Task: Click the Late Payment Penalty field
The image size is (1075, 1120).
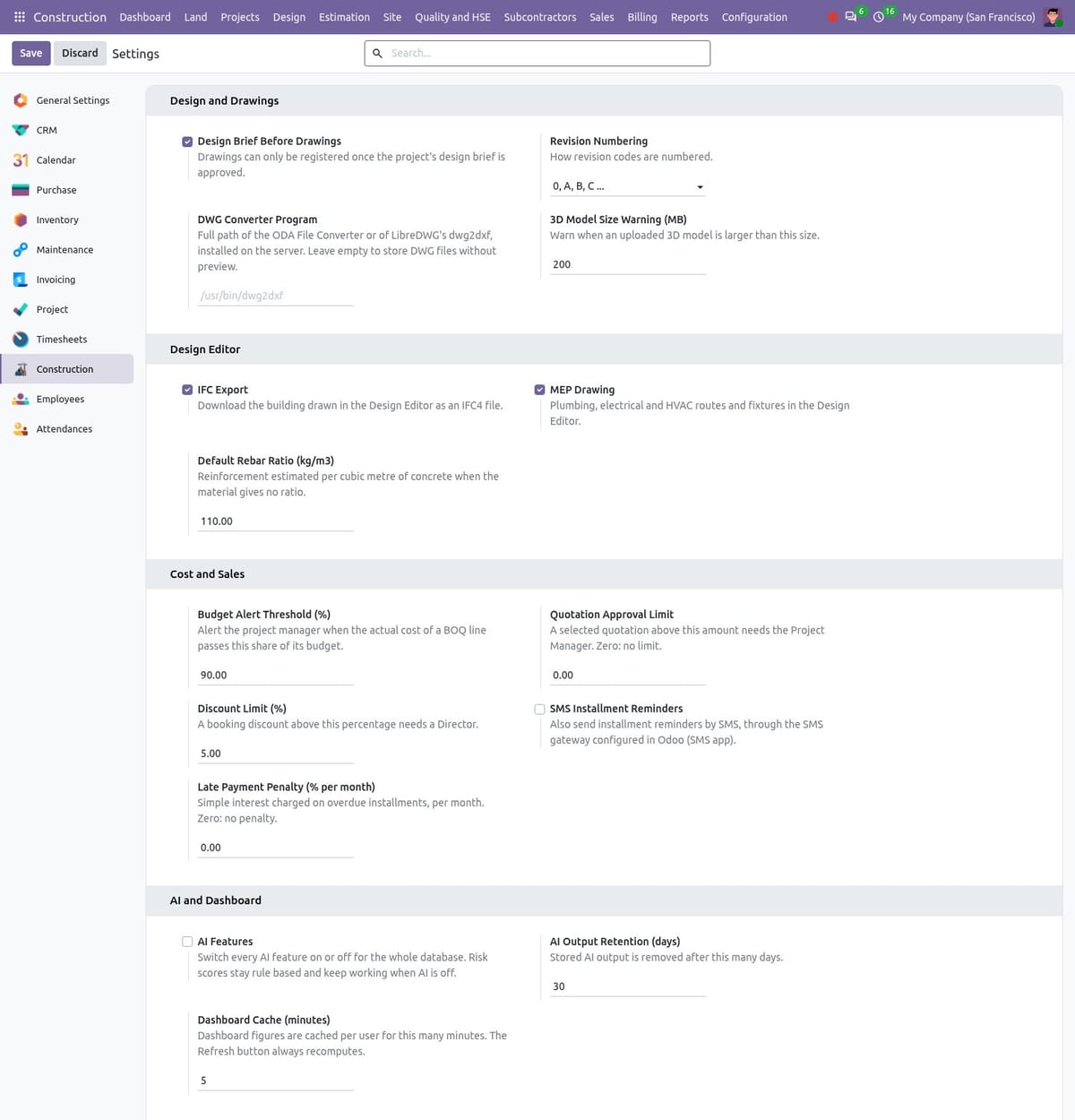Action: [276, 848]
